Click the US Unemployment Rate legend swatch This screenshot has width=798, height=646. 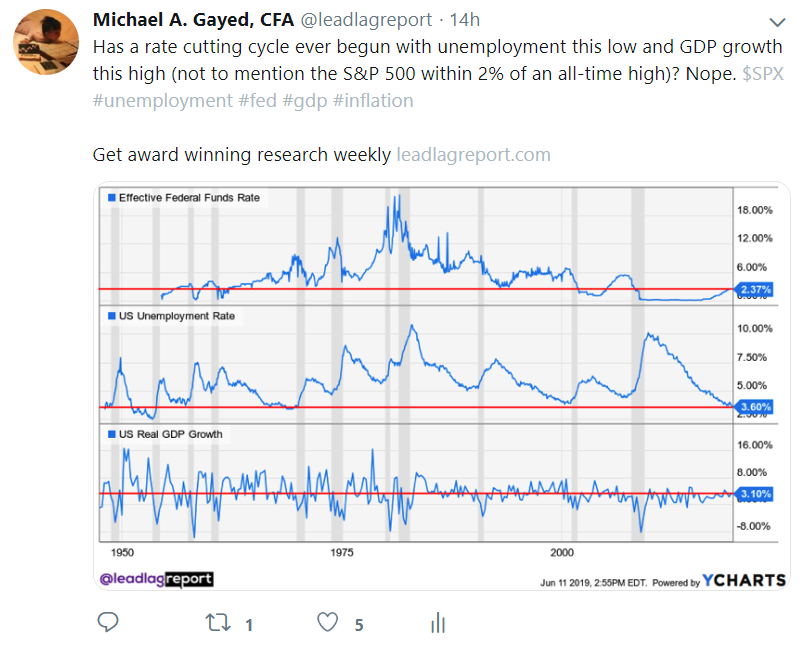point(111,316)
